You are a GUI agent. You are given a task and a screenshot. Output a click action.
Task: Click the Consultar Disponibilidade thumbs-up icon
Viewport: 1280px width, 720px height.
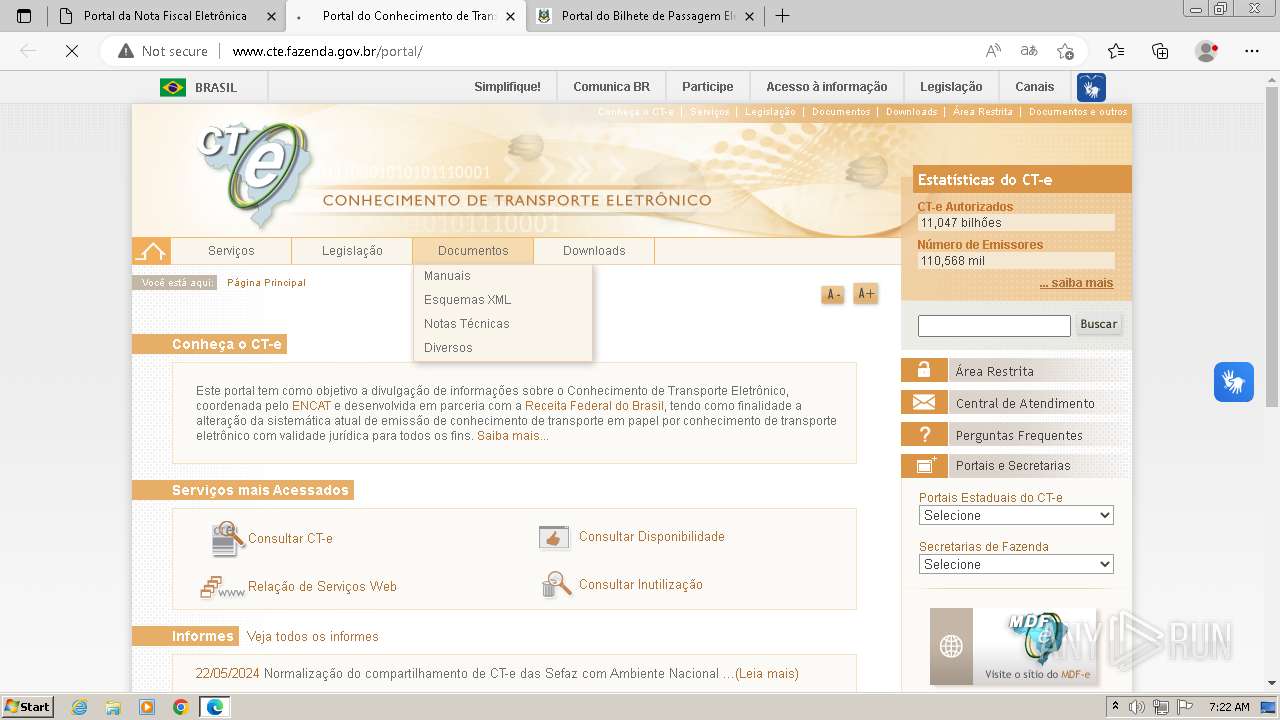point(554,537)
